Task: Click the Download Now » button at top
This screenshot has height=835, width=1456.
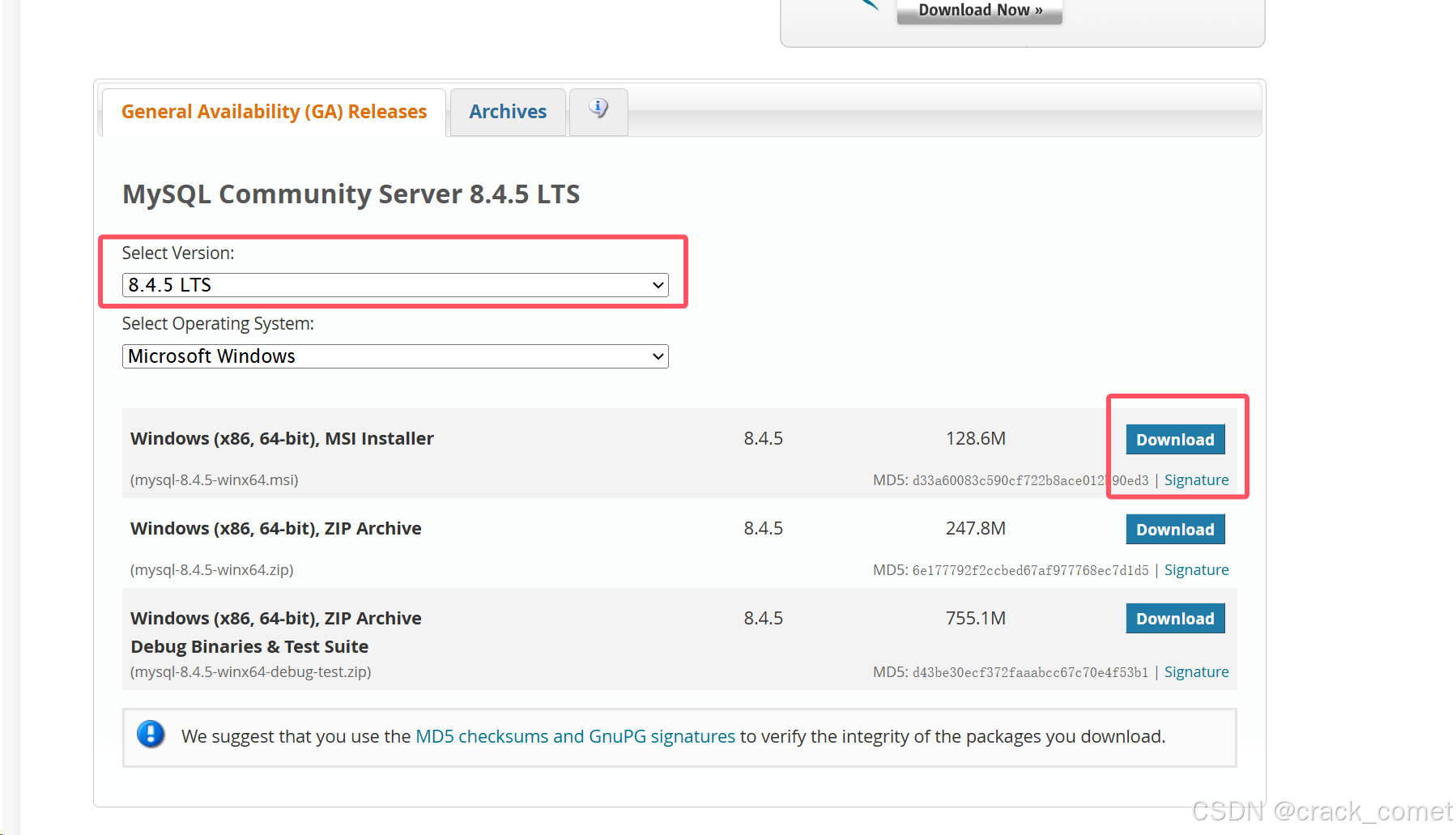Action: 979,11
